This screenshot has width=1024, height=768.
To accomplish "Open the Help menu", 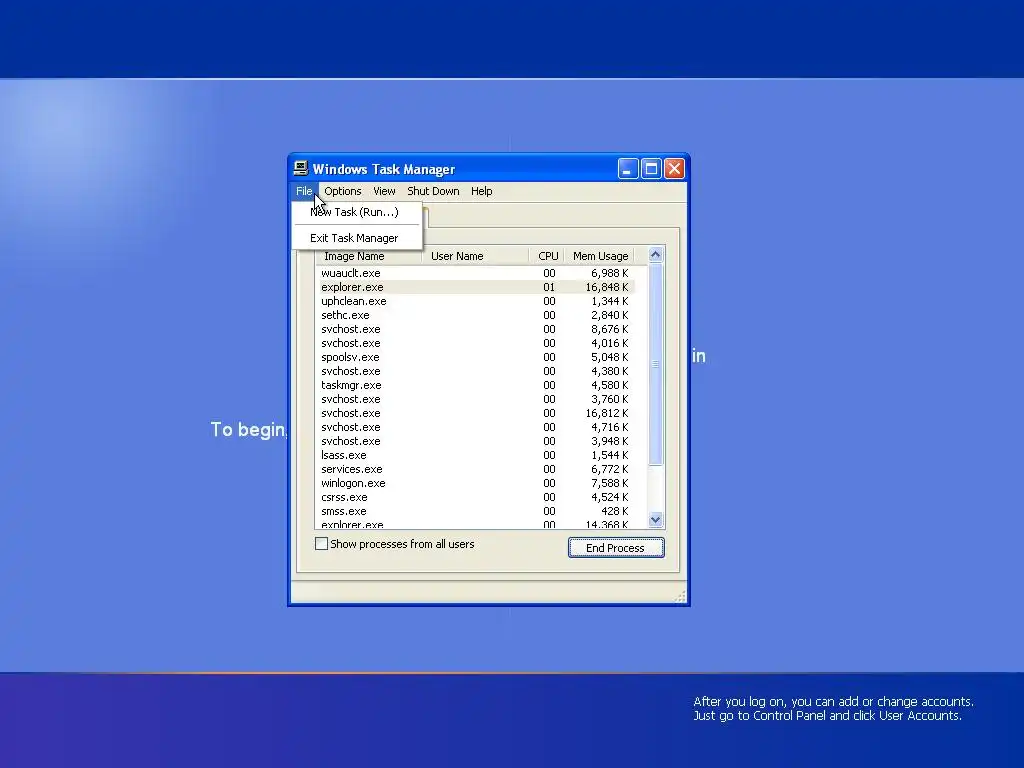I will tap(482, 191).
